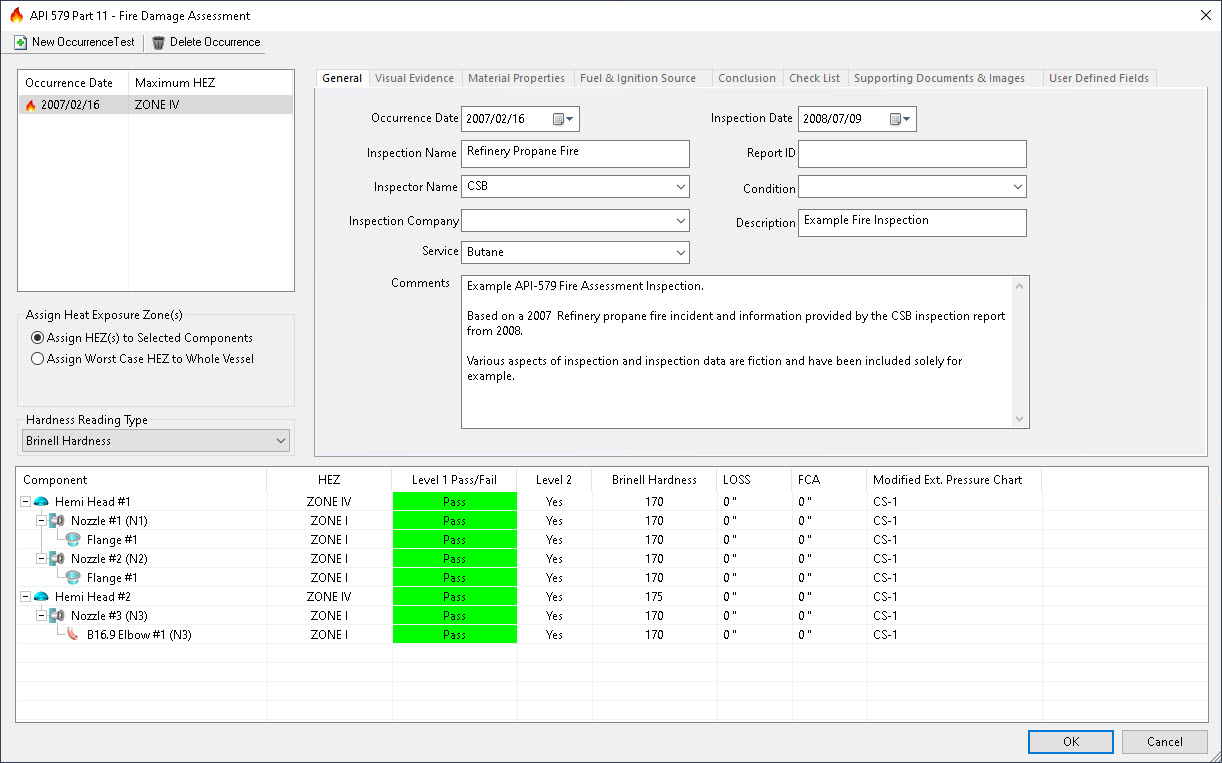Viewport: 1222px width, 763px height.
Task: Click the Nozzle #3 (N3) icon
Action: tap(57, 616)
